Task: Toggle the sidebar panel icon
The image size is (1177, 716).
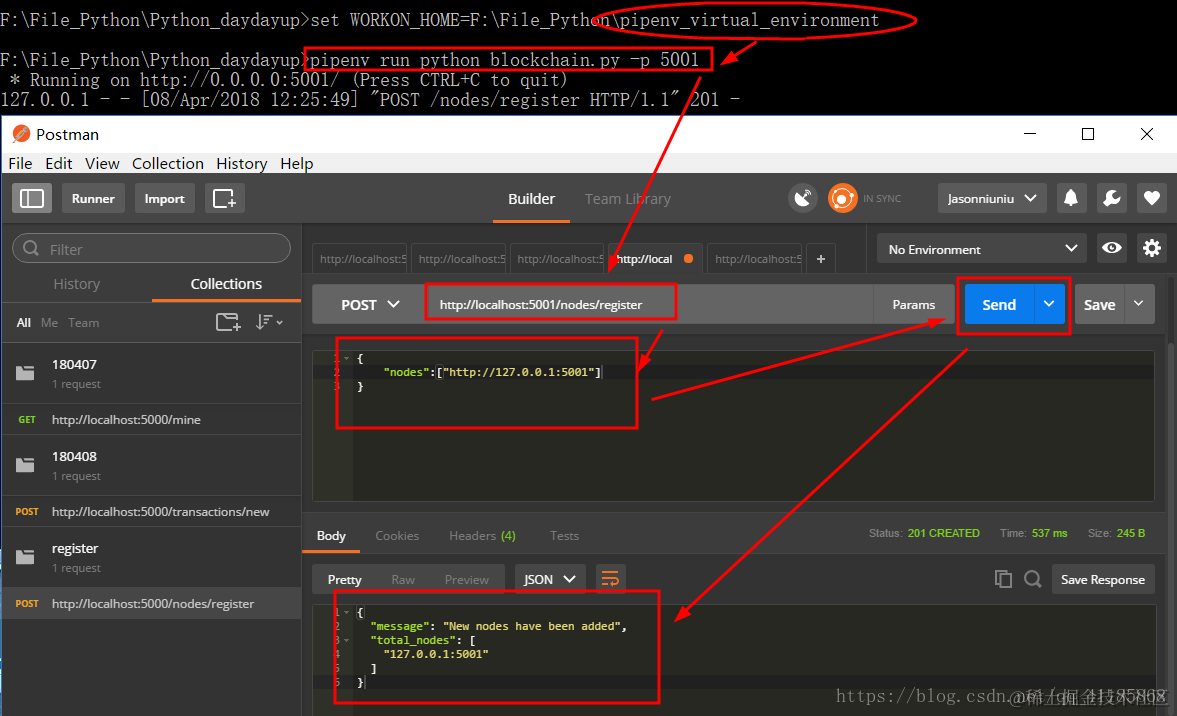Action: click(x=32, y=199)
